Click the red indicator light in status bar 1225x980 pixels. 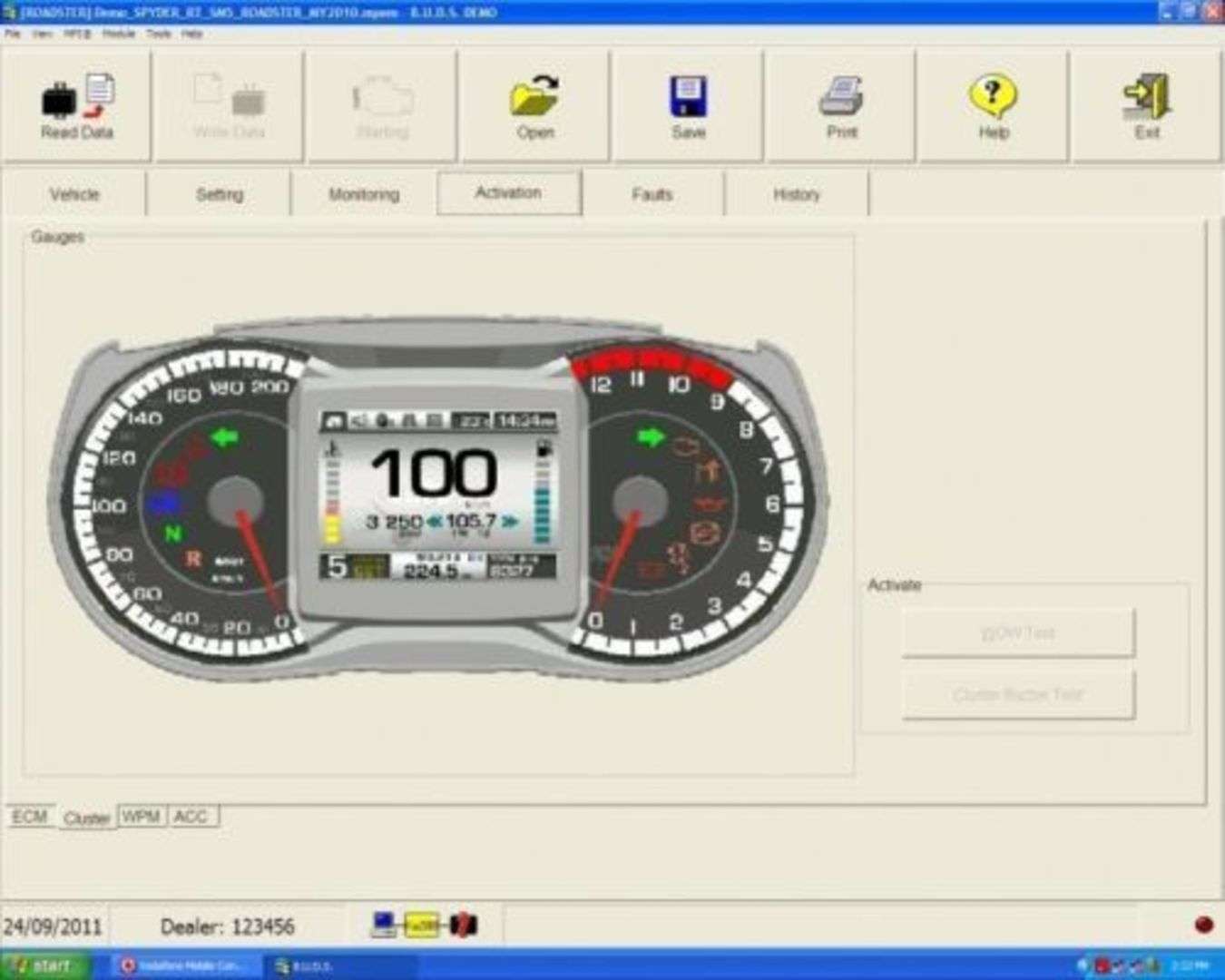click(x=1203, y=925)
